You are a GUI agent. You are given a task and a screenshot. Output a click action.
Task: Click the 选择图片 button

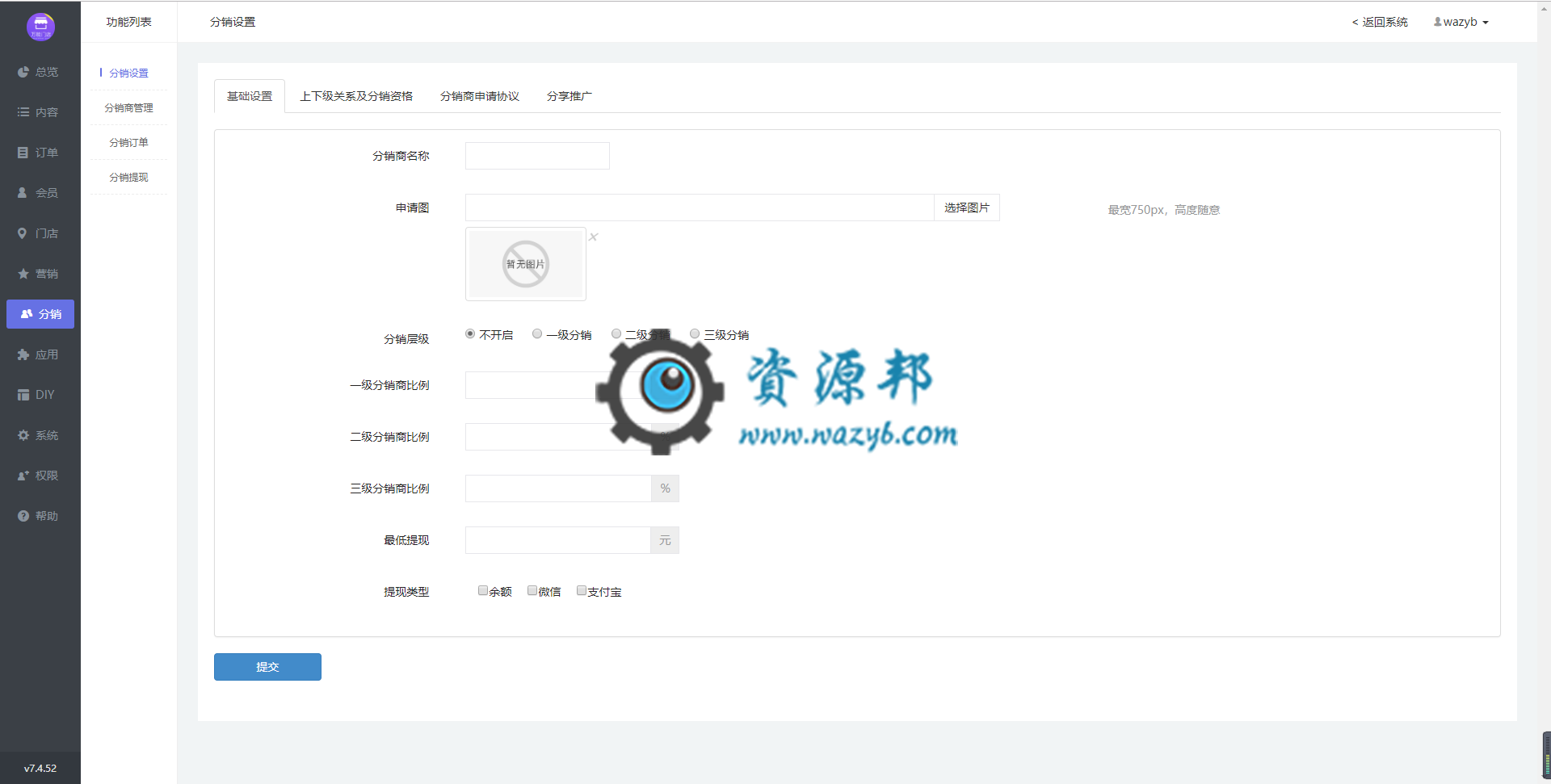click(967, 208)
